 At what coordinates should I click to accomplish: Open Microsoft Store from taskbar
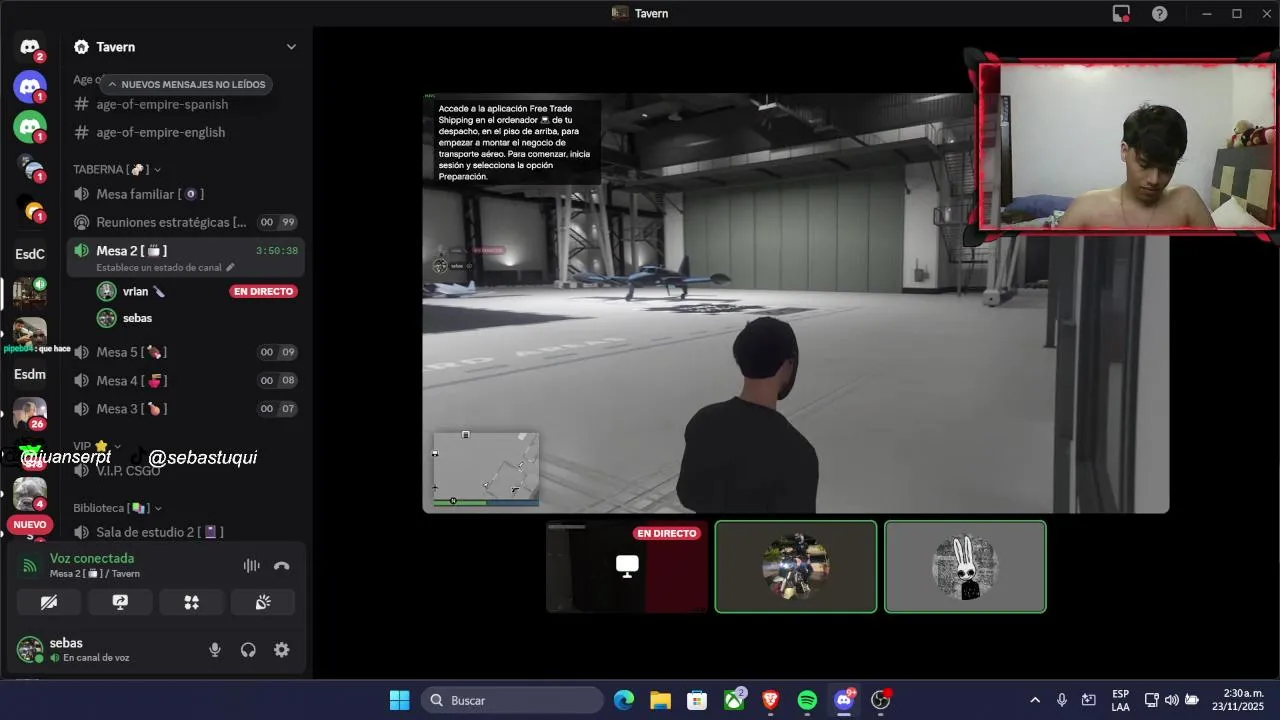pyautogui.click(x=697, y=700)
